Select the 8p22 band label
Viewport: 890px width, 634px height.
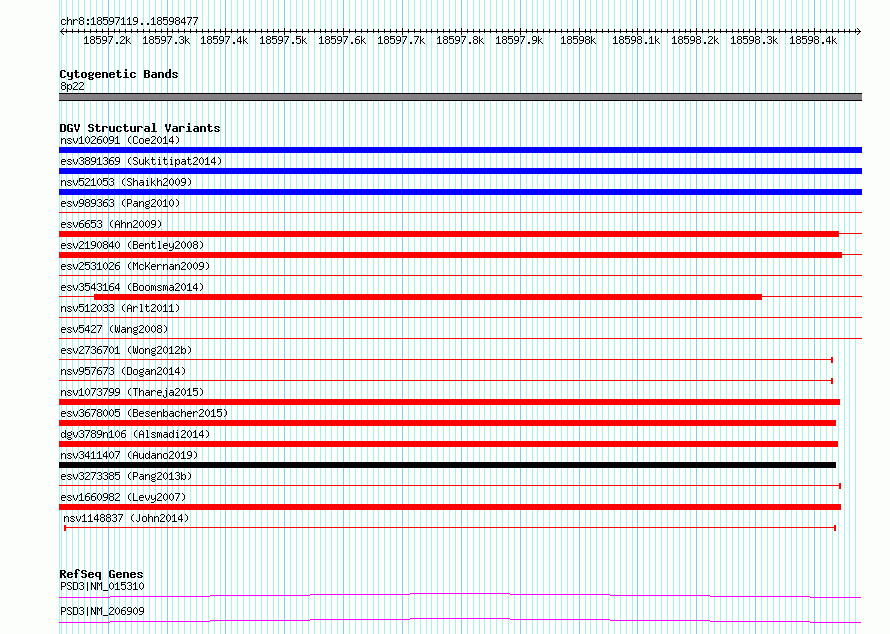pyautogui.click(x=72, y=86)
